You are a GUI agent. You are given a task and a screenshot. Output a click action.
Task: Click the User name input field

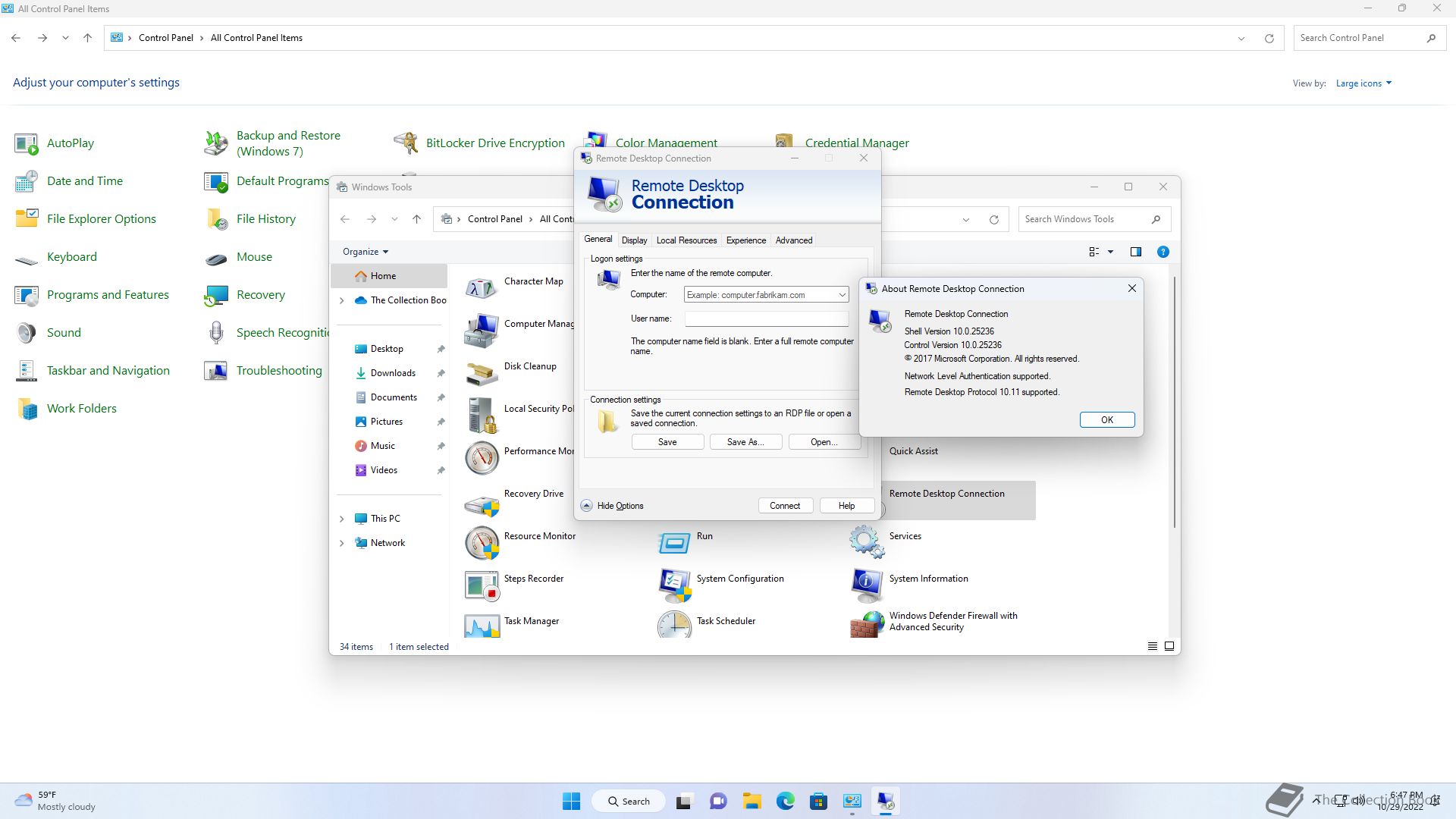pyautogui.click(x=766, y=319)
